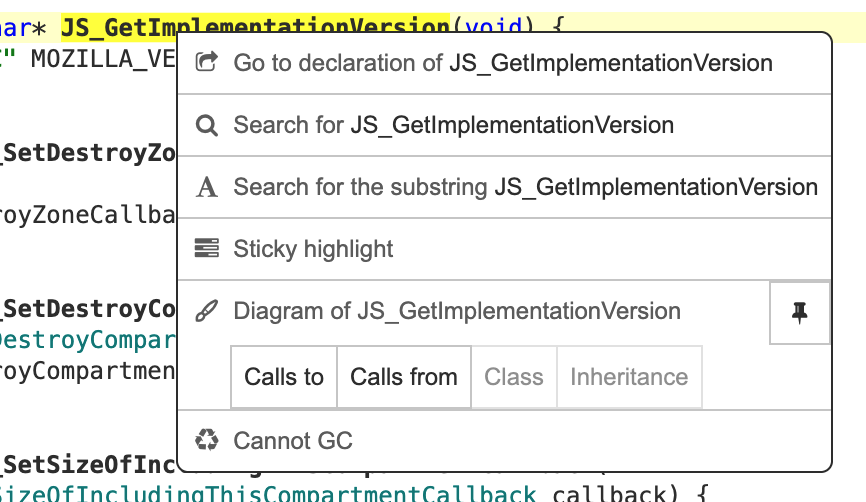Click SizeOfIncludingThisCompartmentCallback type in the code
Viewport: 866px width, 502px height.
pos(270,493)
